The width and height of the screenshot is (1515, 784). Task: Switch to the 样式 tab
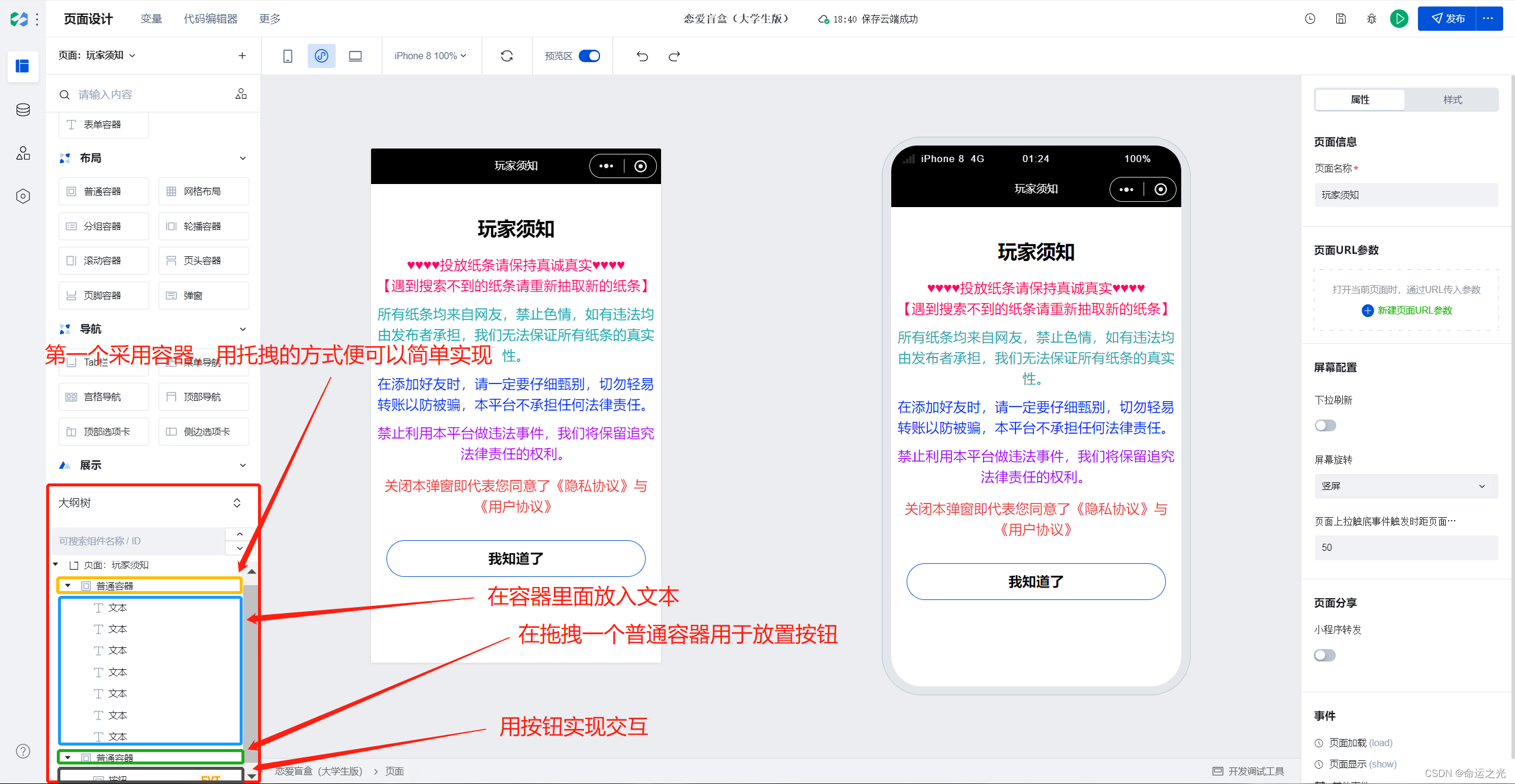click(x=1452, y=99)
